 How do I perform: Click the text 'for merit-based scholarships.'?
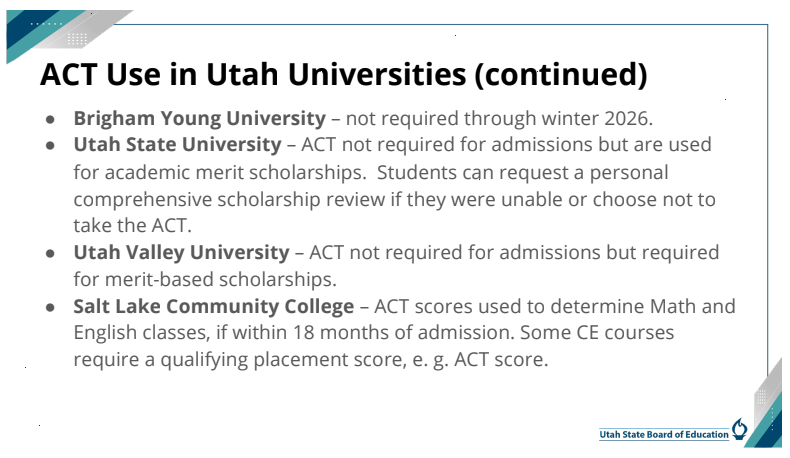coord(205,279)
